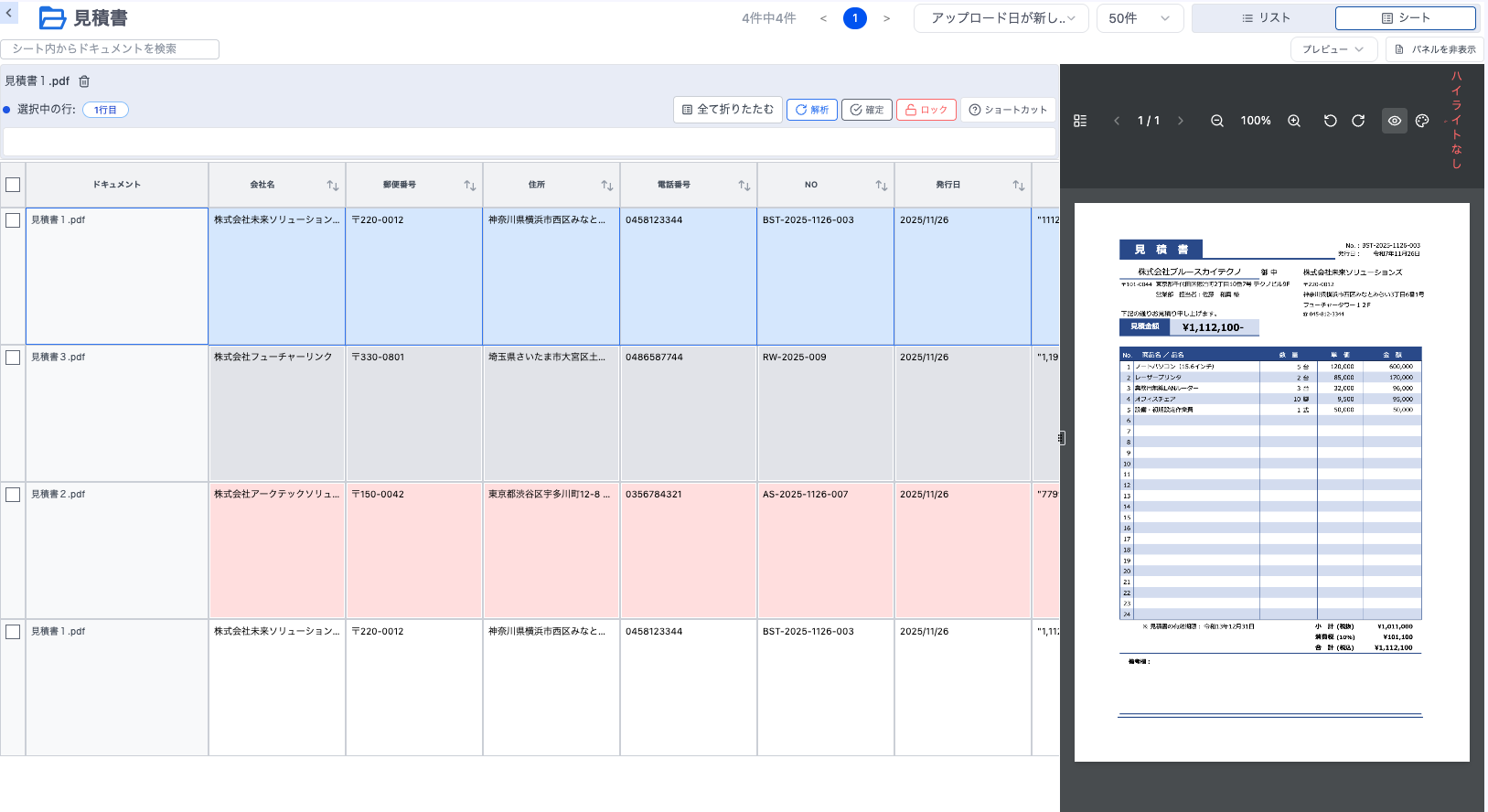Zoom out the PDF preview

[x=1217, y=121]
